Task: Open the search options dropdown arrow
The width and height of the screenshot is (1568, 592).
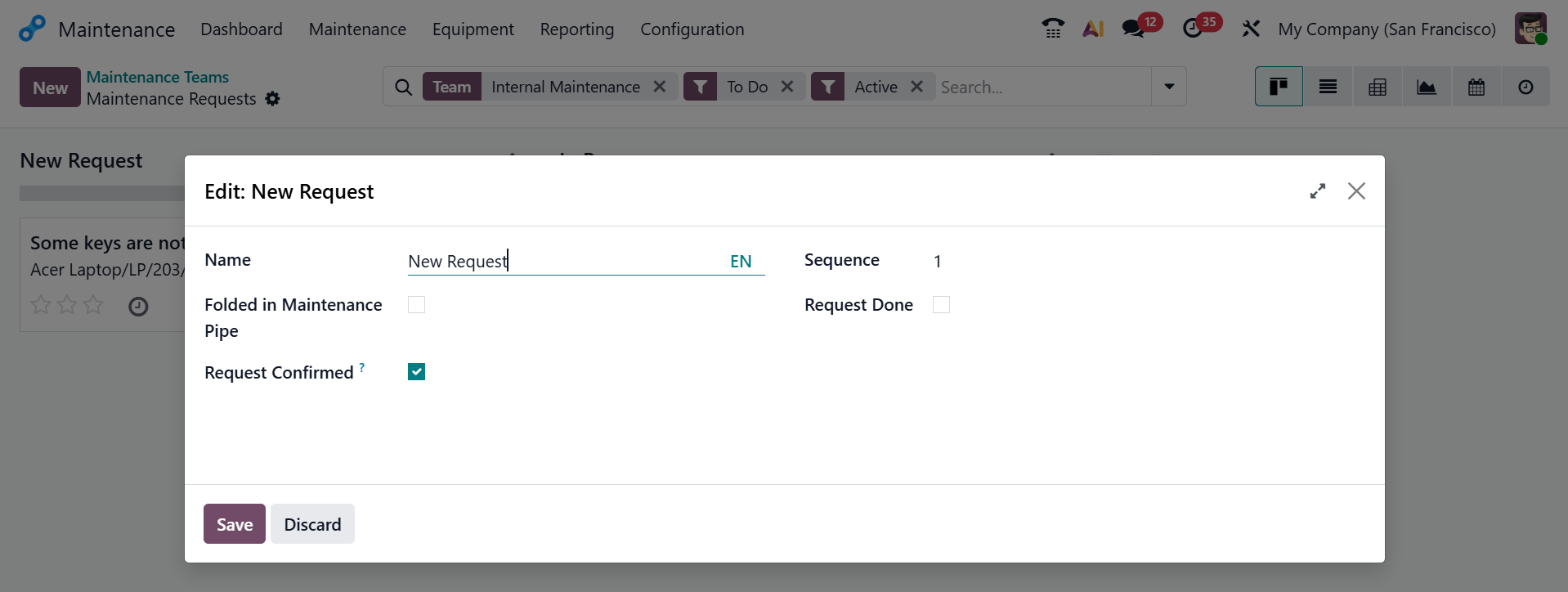Action: [x=1169, y=87]
